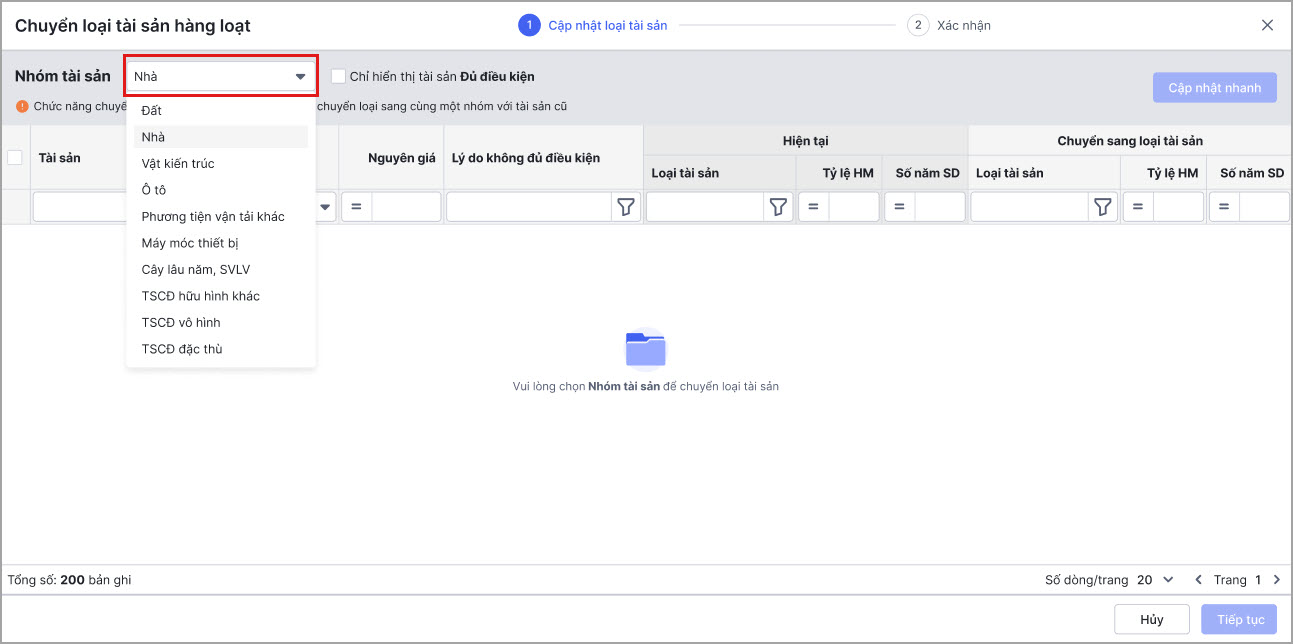
Task: Close the Chuyển loại tài sản dialog
Action: click(x=1267, y=25)
